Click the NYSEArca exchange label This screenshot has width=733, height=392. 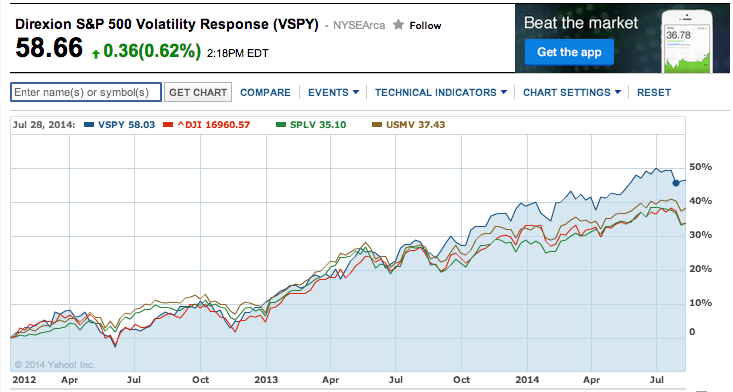point(359,25)
